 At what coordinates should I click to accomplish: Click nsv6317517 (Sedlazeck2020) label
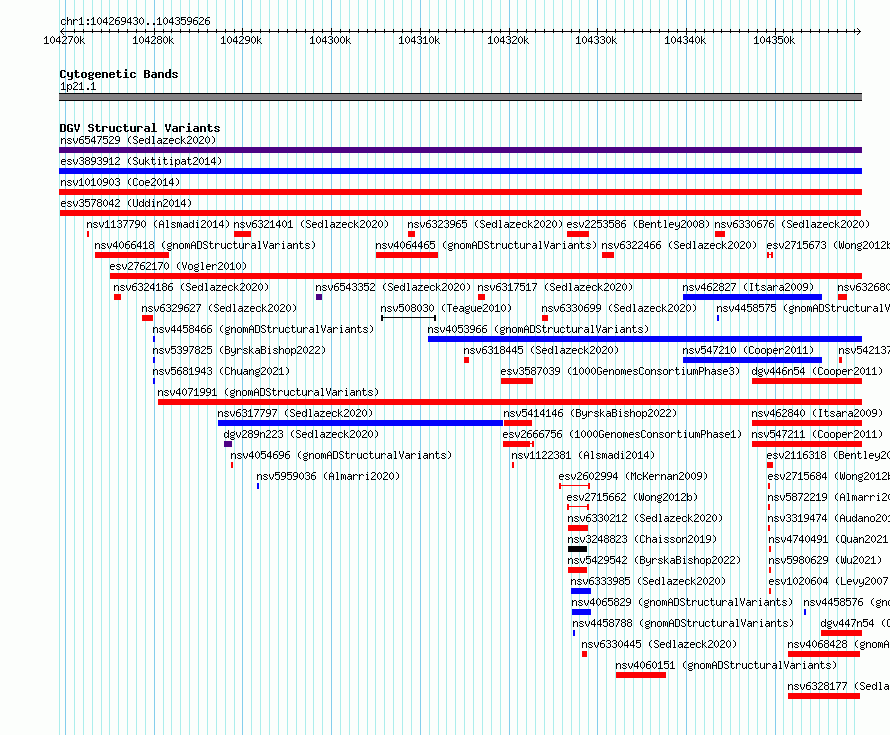(555, 287)
